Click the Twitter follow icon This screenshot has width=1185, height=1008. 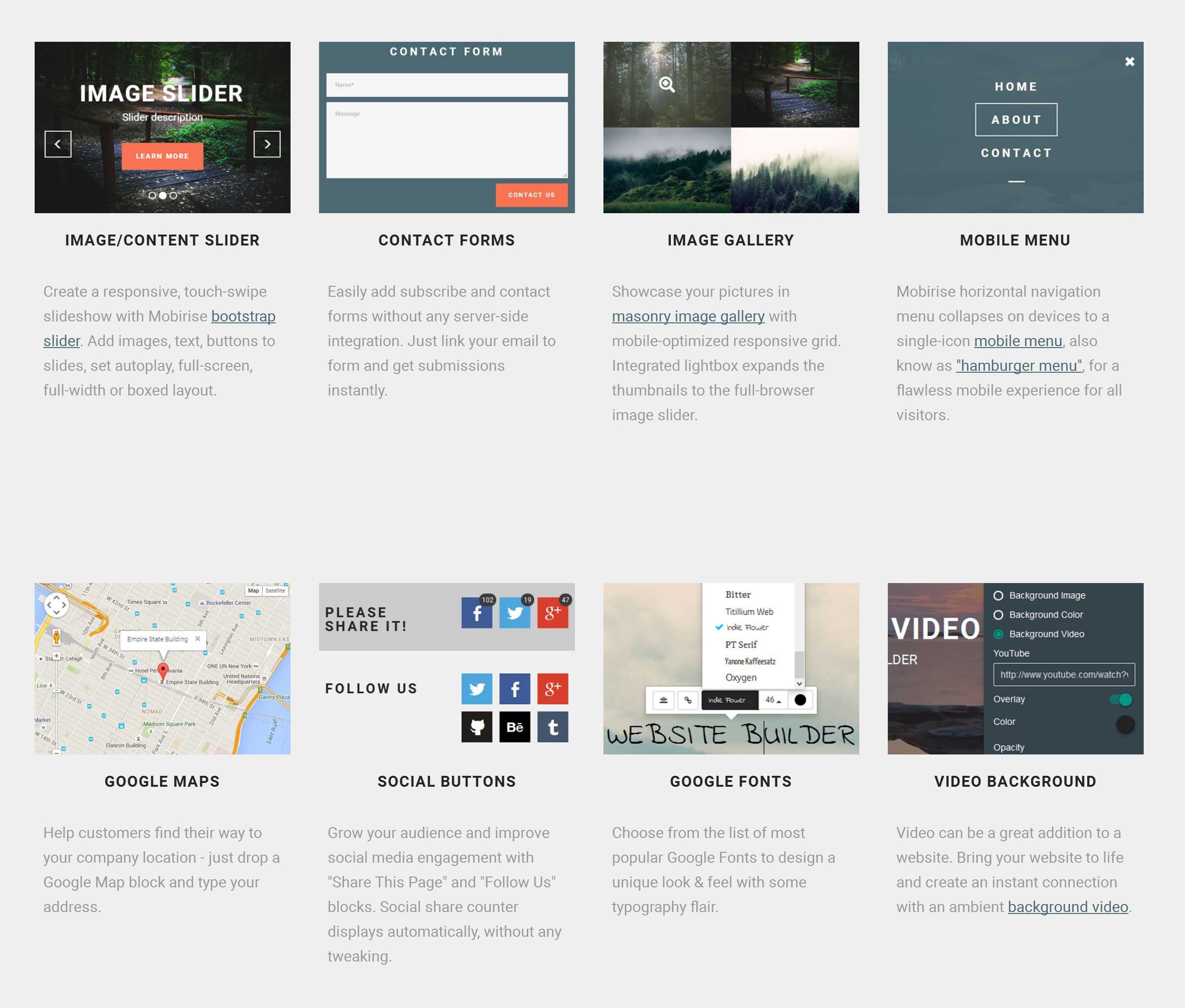click(x=478, y=688)
